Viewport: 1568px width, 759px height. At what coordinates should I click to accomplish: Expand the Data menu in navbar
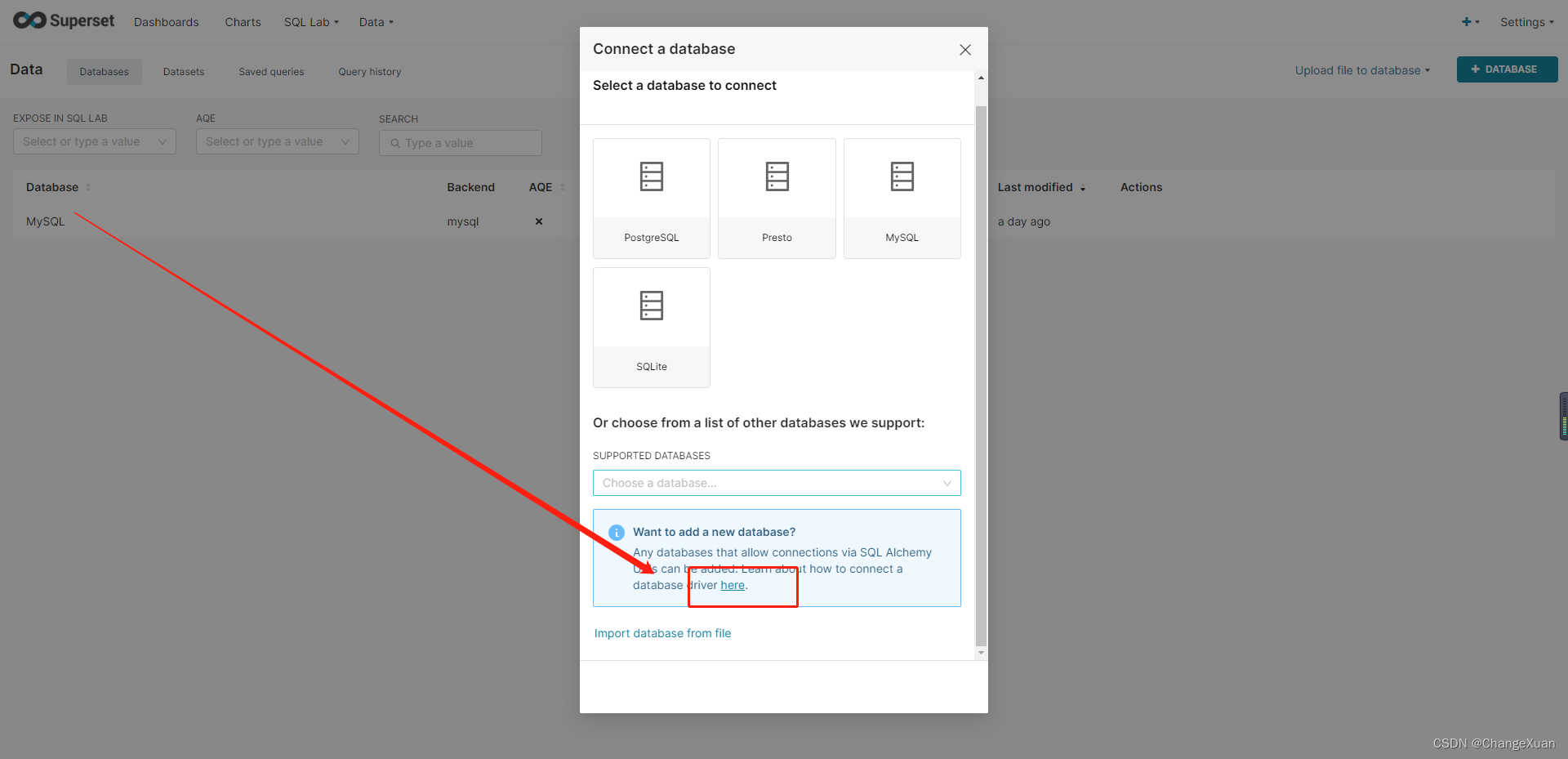pyautogui.click(x=376, y=22)
